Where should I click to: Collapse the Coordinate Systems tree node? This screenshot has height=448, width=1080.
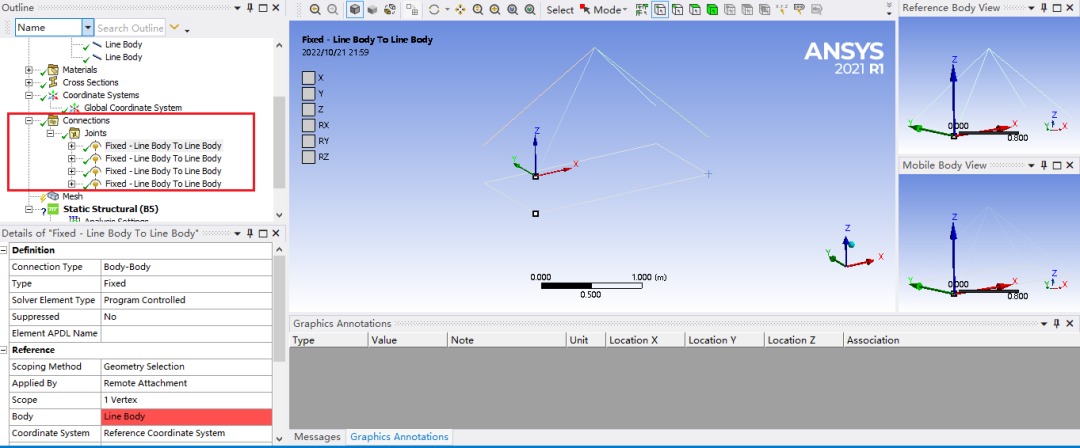pyautogui.click(x=28, y=95)
